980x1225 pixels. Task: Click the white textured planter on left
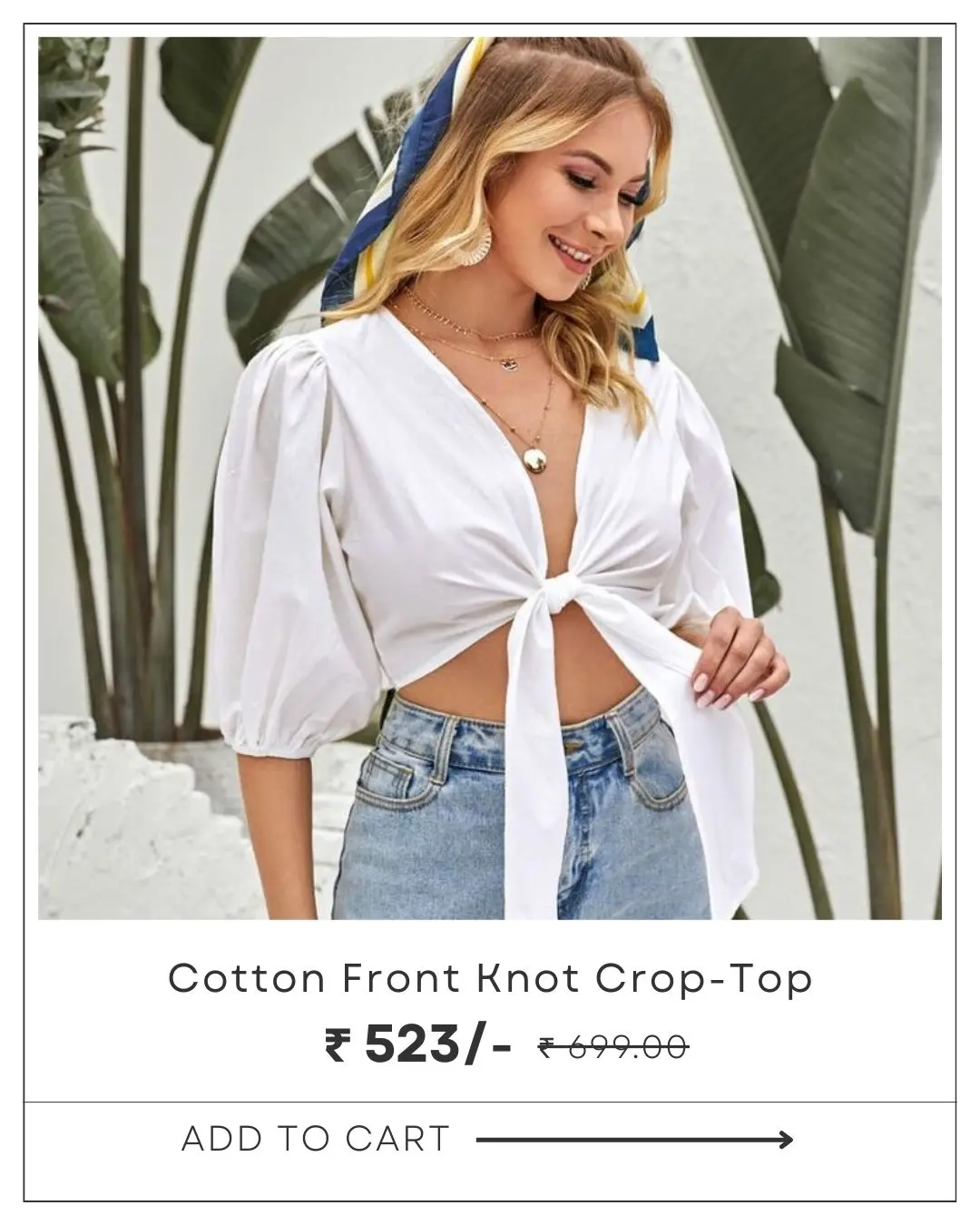[x=136, y=817]
